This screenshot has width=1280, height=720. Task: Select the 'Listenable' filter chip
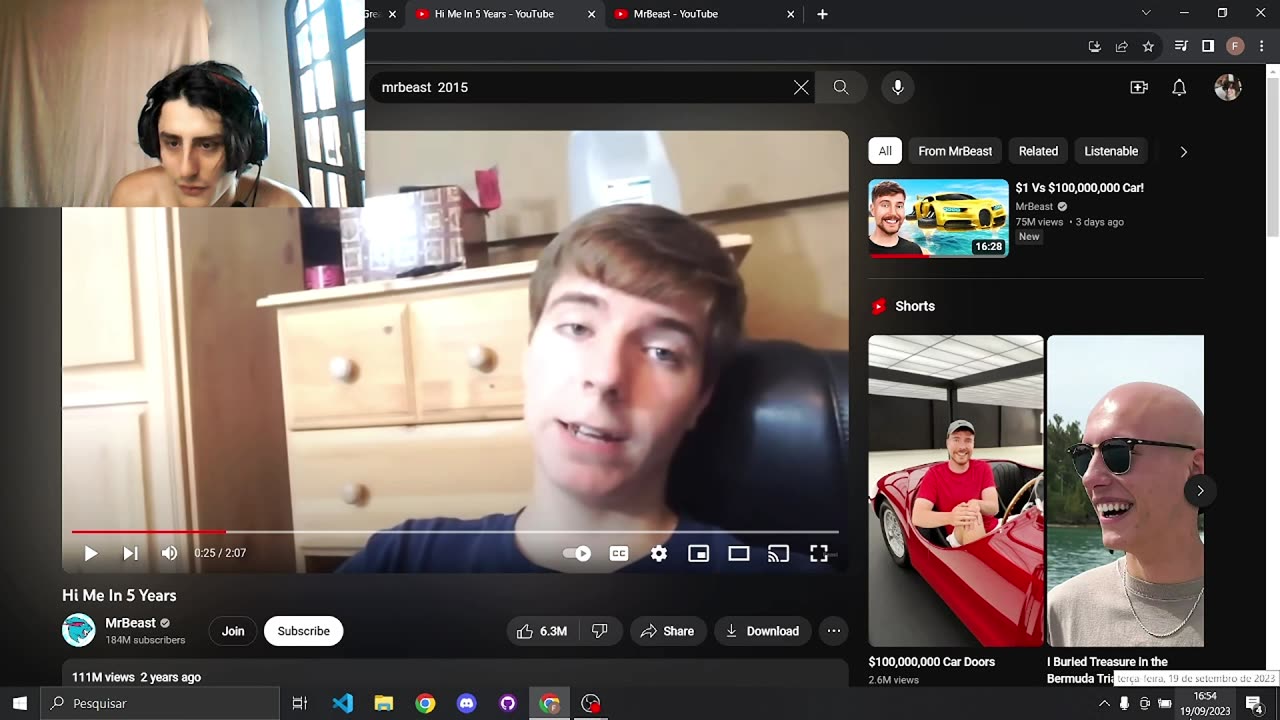point(1111,151)
